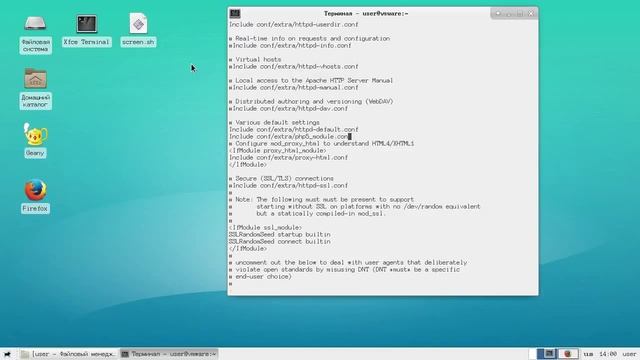640x360 pixels.
Task: Click the '#Include conf/extra/httpd-manual.conf' line
Action: pos(293,87)
